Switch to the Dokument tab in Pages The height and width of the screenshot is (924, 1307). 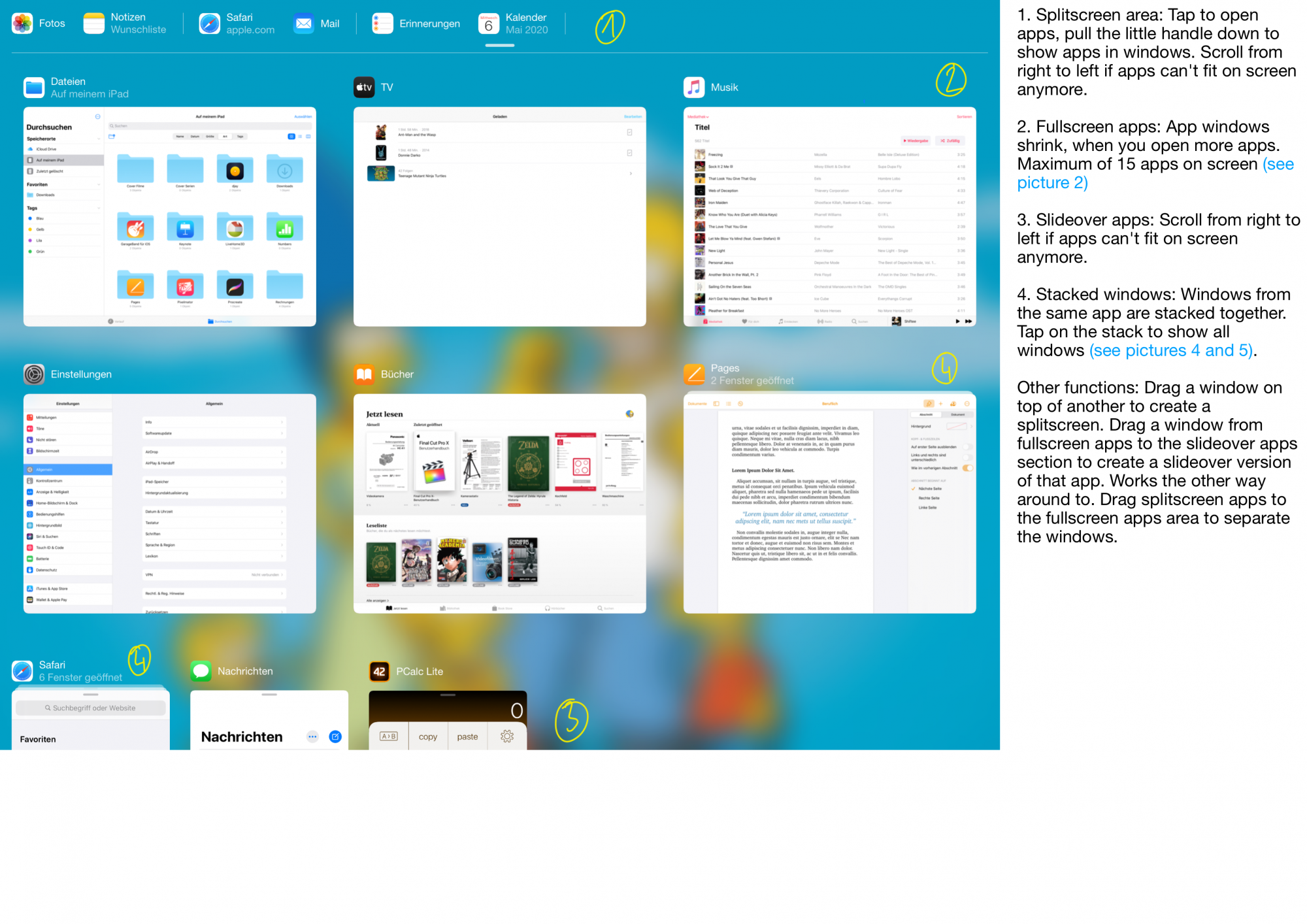(x=957, y=414)
